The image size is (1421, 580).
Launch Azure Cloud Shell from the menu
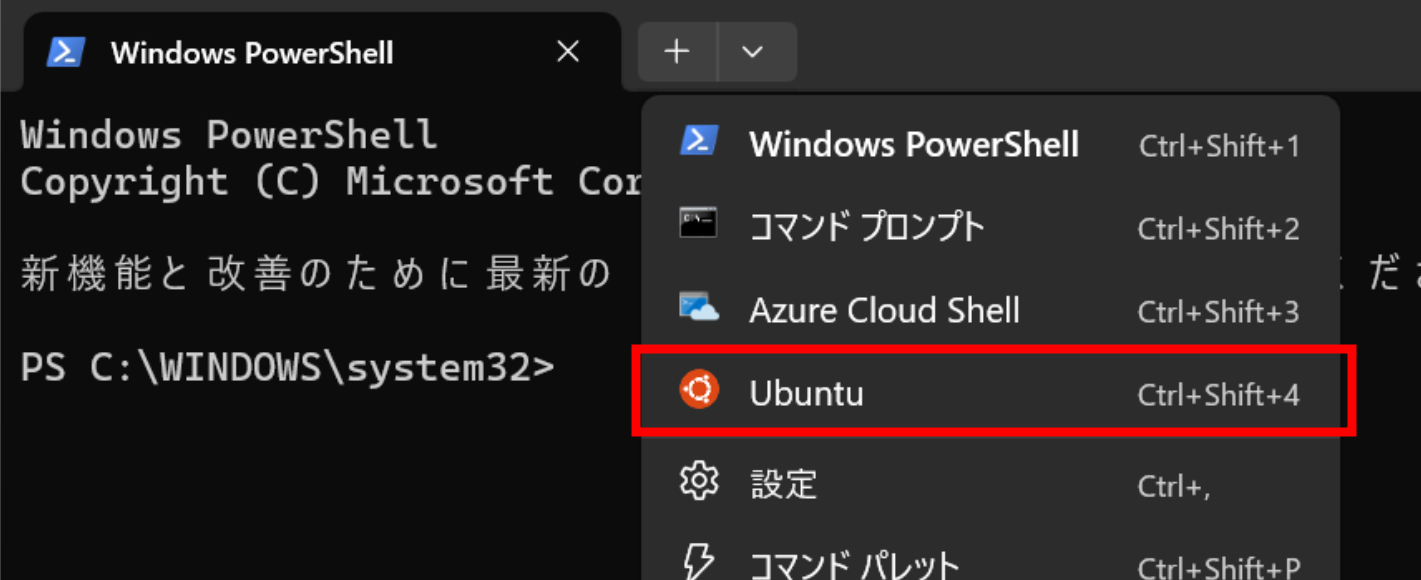(x=991, y=311)
